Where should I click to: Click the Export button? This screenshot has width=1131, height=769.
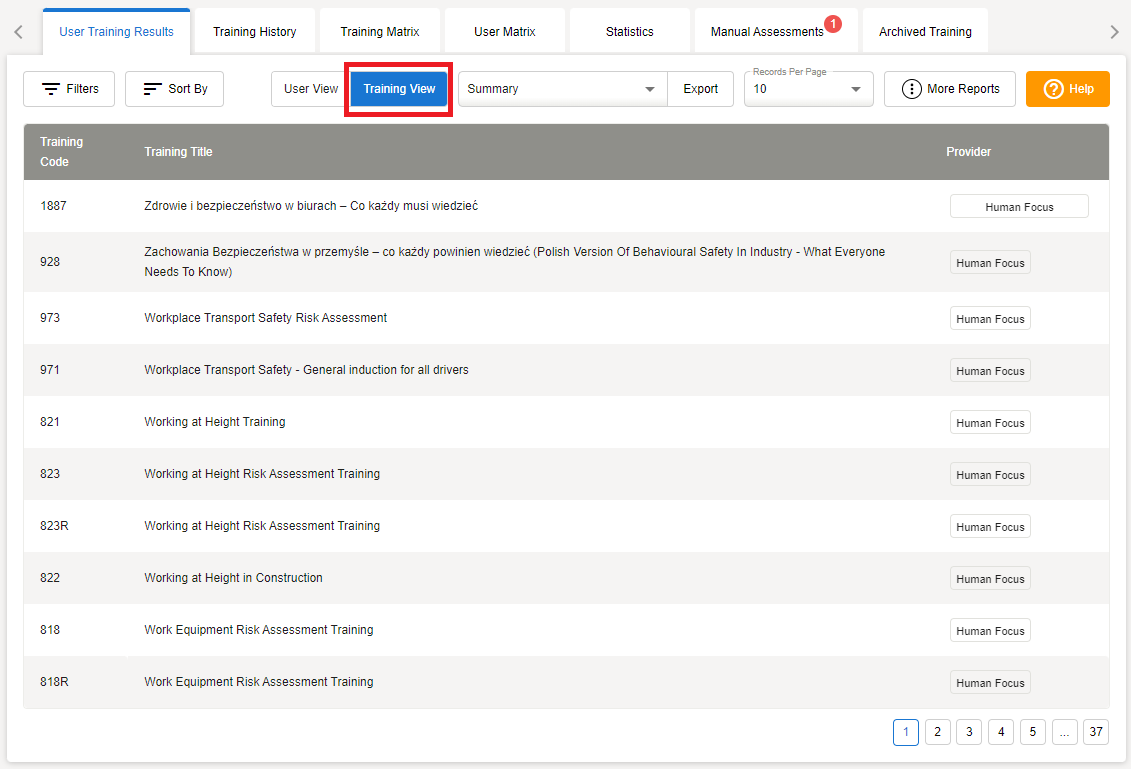click(x=700, y=89)
